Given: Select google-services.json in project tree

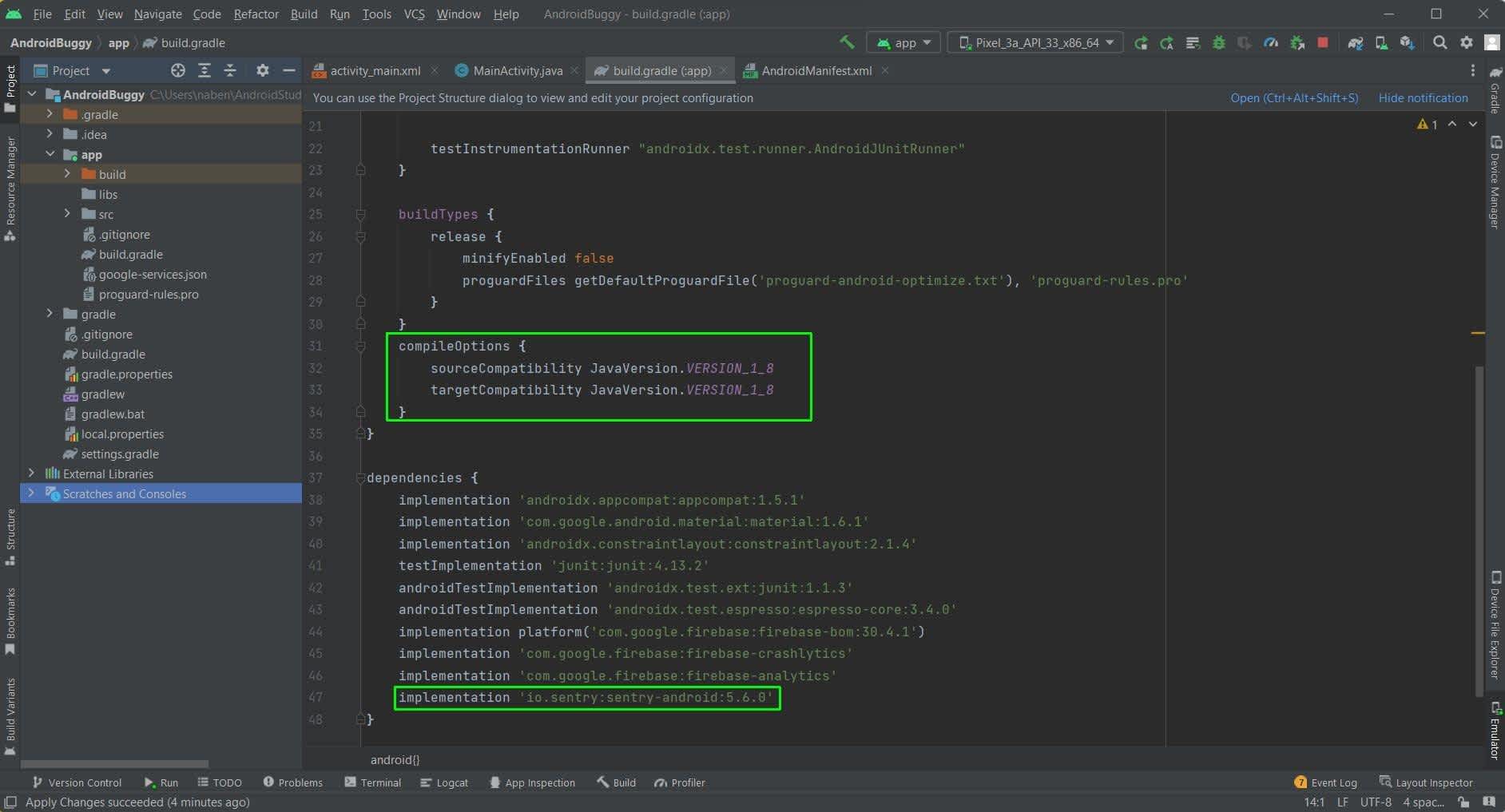Looking at the screenshot, I should [x=152, y=275].
